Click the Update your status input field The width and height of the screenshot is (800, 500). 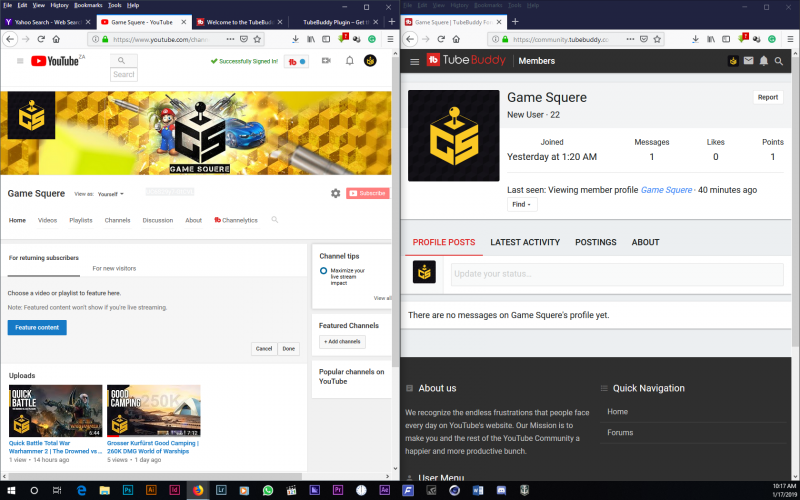615,274
